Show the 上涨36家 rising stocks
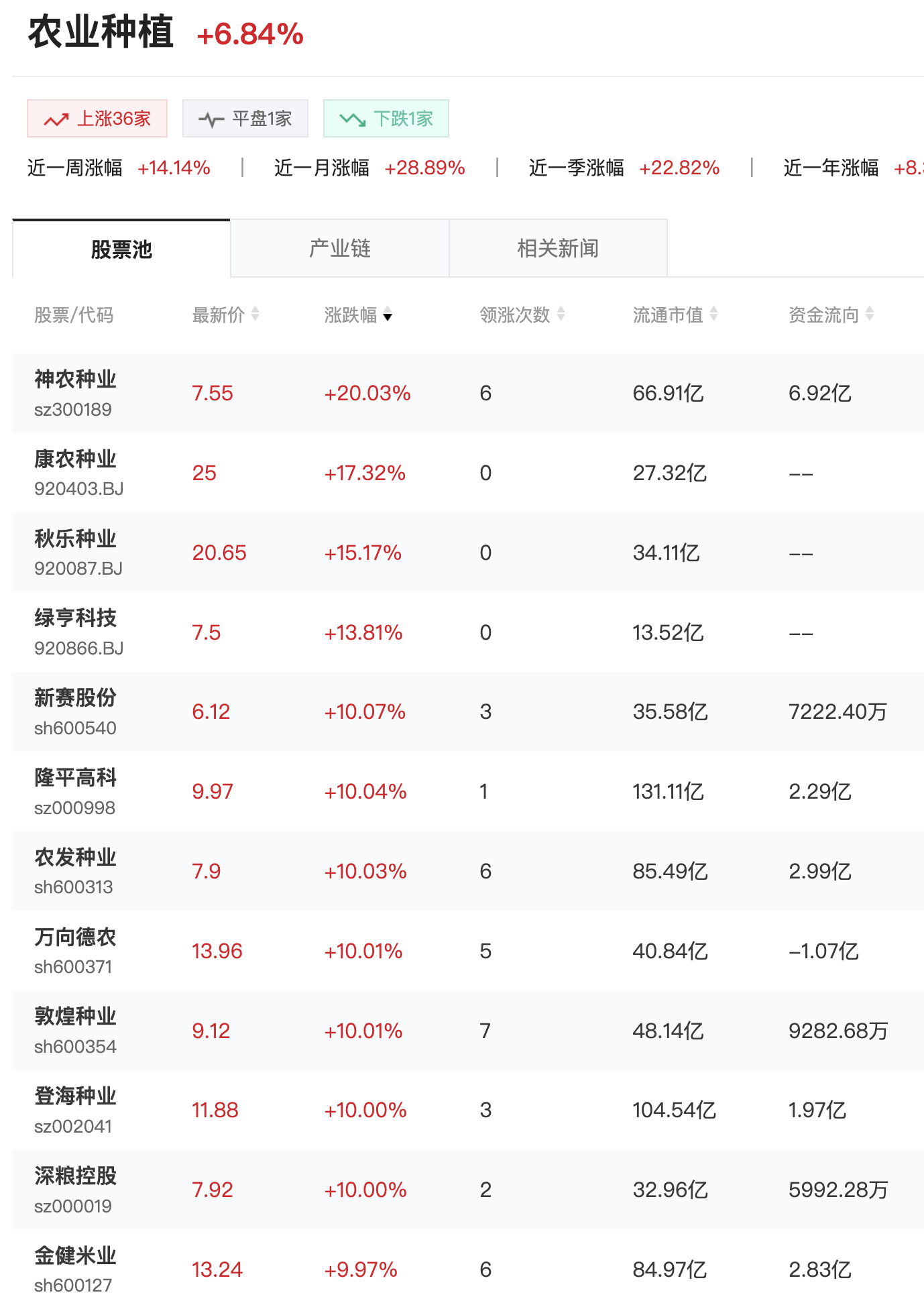The width and height of the screenshot is (924, 1309). click(97, 119)
